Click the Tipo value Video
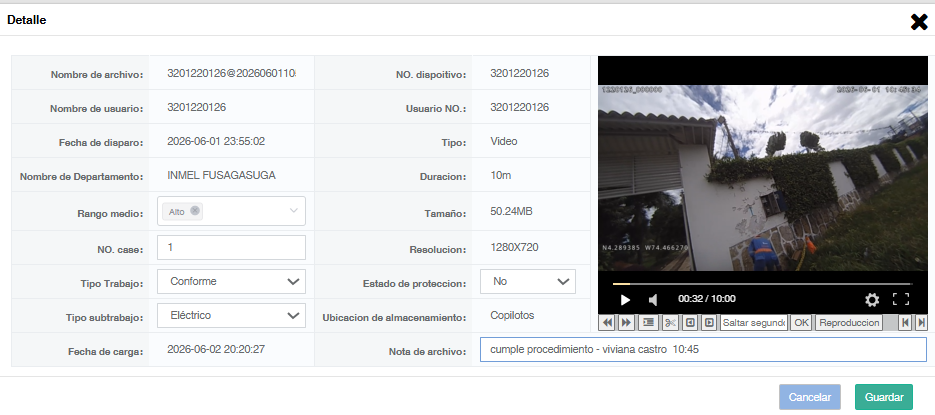 pos(504,141)
